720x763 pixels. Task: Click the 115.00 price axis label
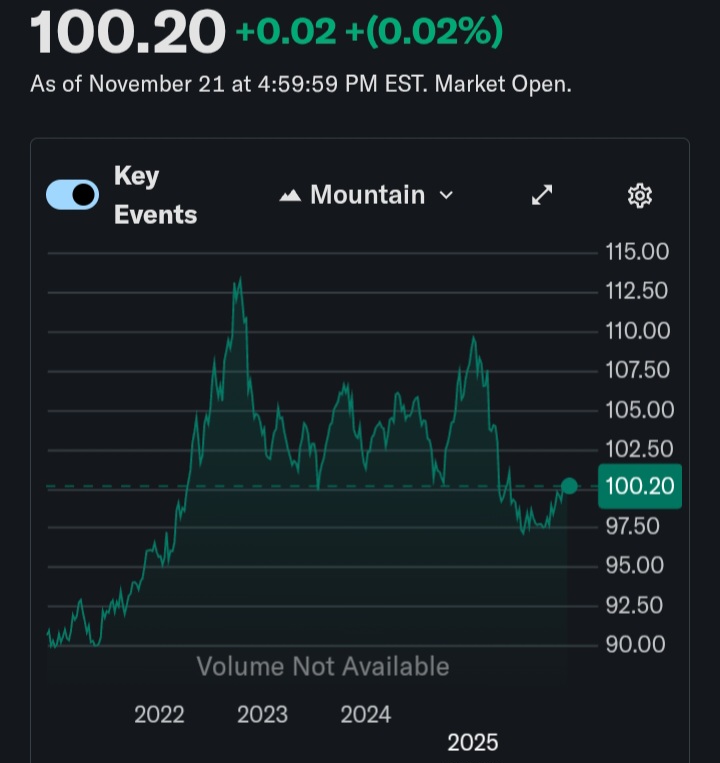(x=637, y=252)
